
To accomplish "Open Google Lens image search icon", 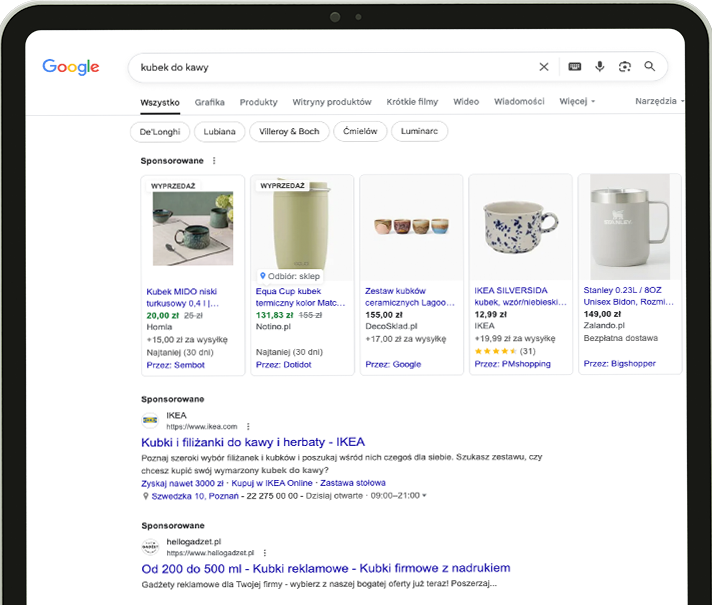I will tap(625, 67).
